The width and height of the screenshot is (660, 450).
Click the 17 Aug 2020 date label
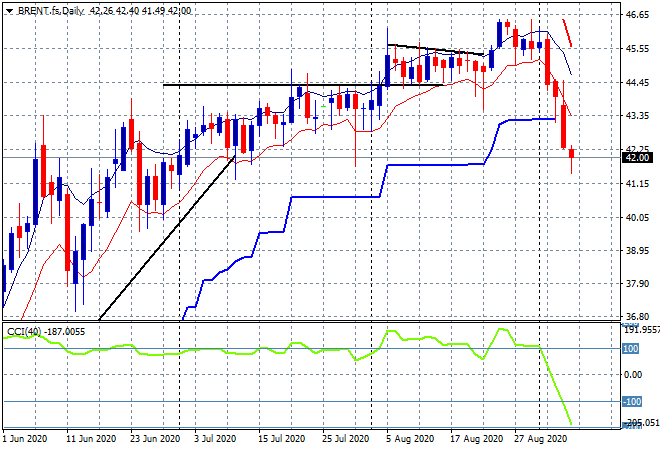[476, 439]
